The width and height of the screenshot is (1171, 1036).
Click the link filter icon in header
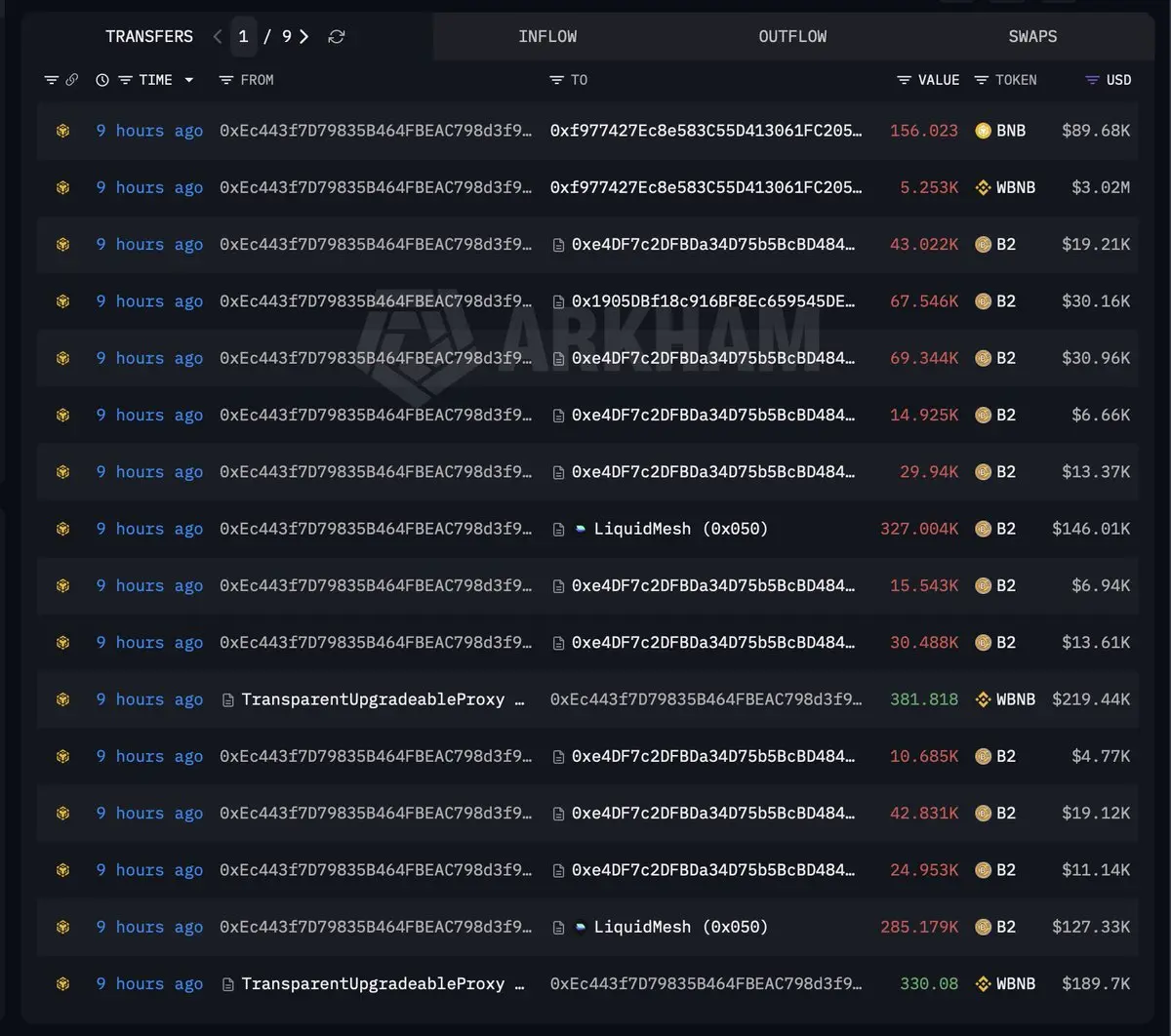(71, 80)
